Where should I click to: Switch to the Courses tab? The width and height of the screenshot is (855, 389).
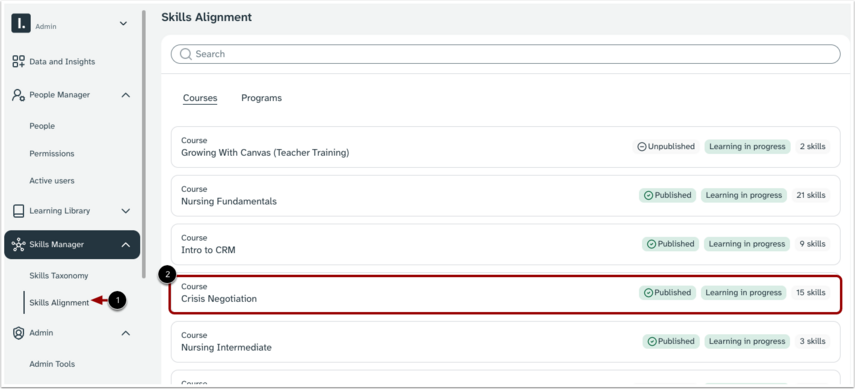(200, 98)
